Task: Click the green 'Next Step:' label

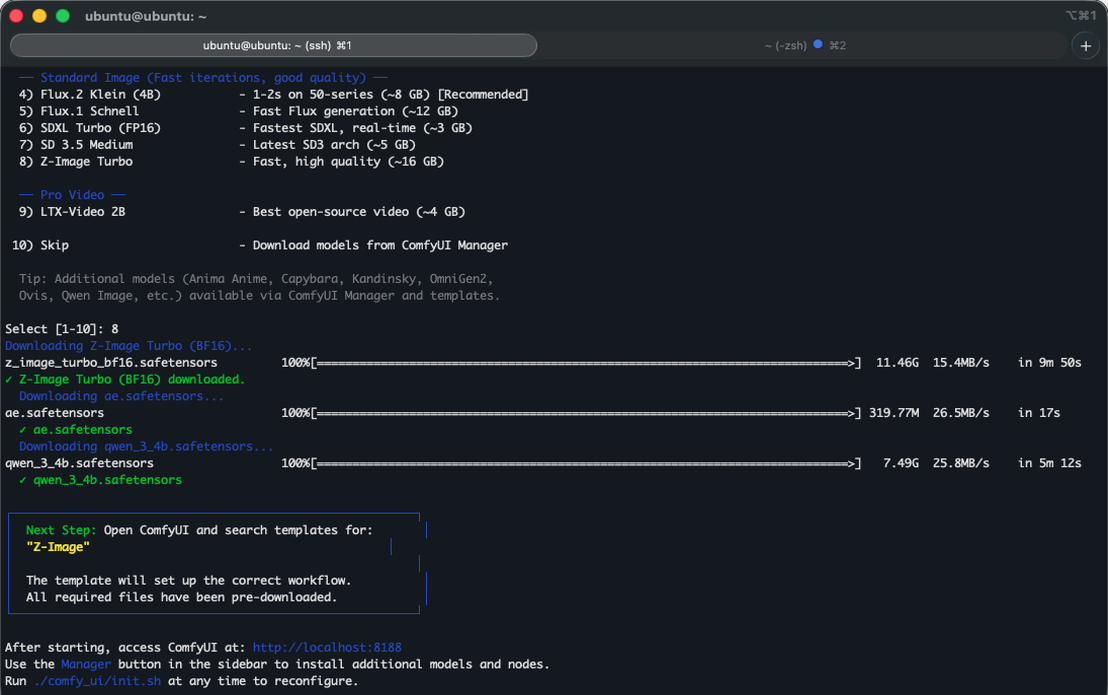Action: pos(61,530)
